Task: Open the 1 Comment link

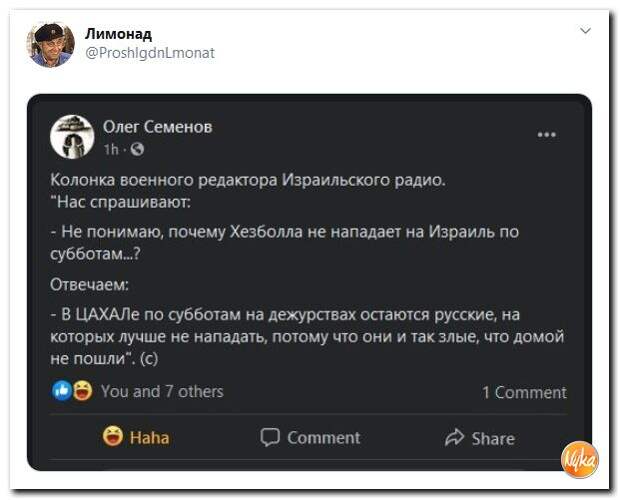Action: click(524, 392)
